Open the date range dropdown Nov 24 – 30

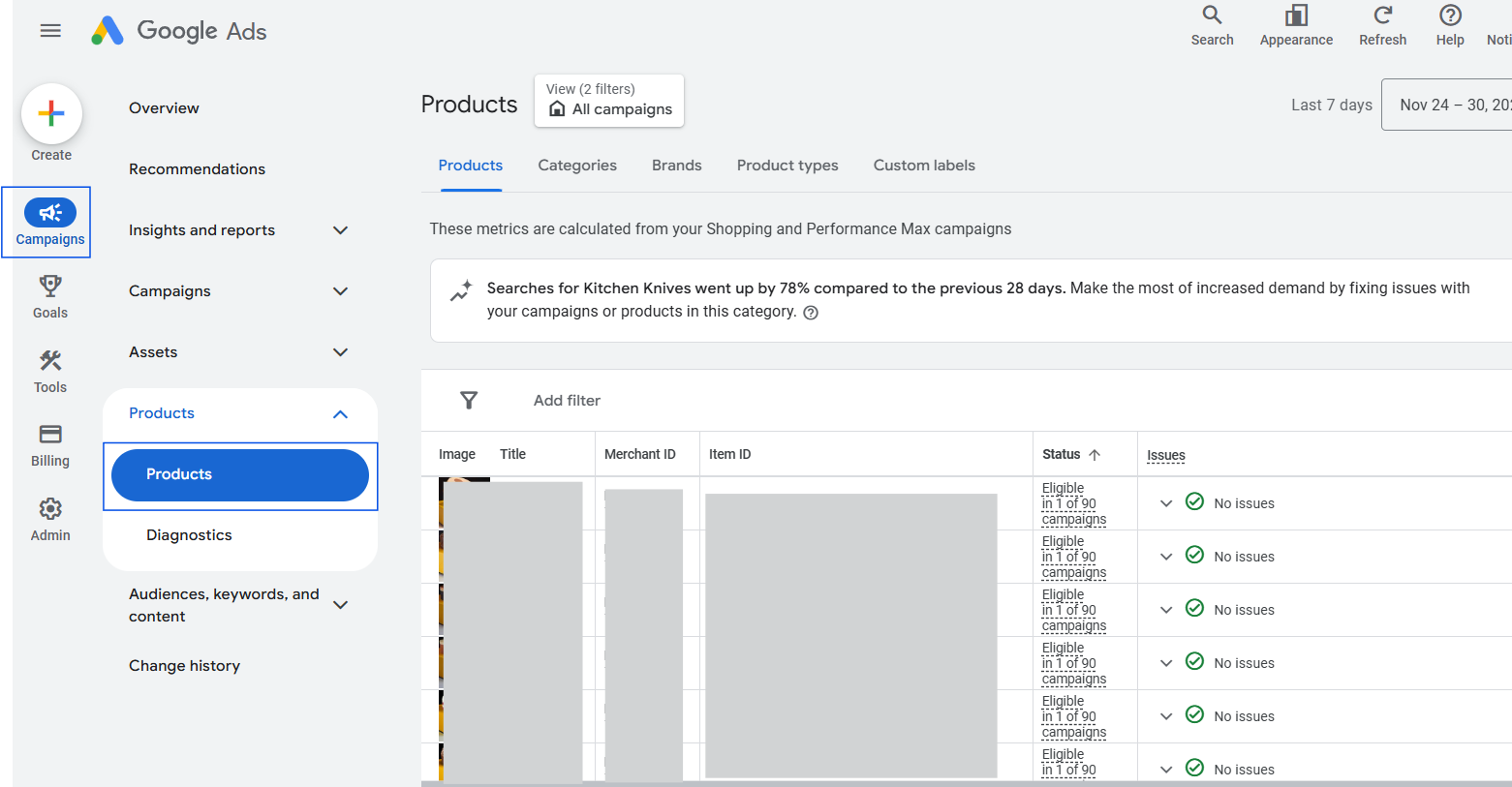tap(1447, 105)
